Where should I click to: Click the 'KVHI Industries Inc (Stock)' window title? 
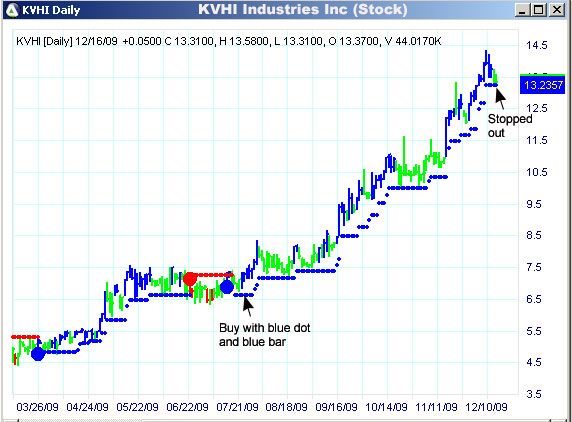click(x=303, y=9)
